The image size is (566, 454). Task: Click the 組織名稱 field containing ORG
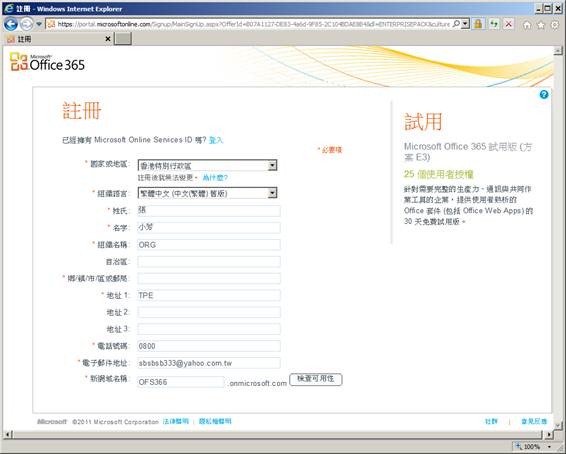(x=209, y=244)
